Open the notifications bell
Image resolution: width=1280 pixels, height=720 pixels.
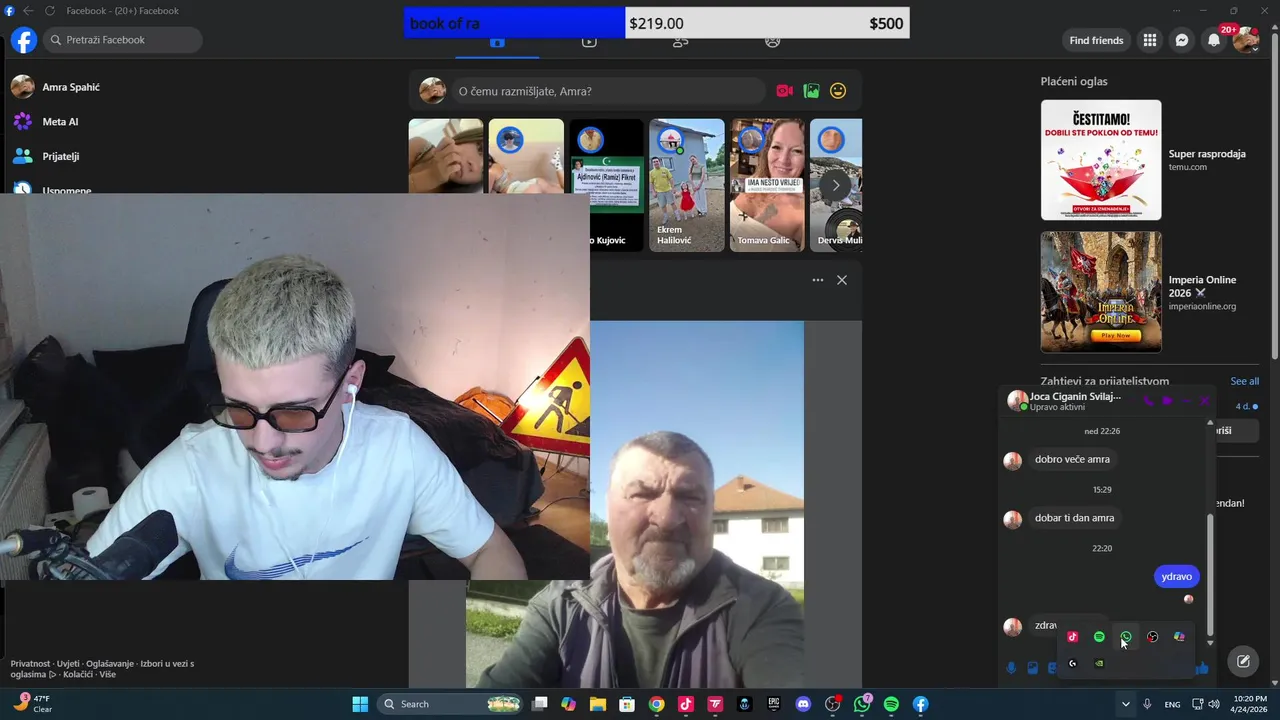click(x=1214, y=40)
